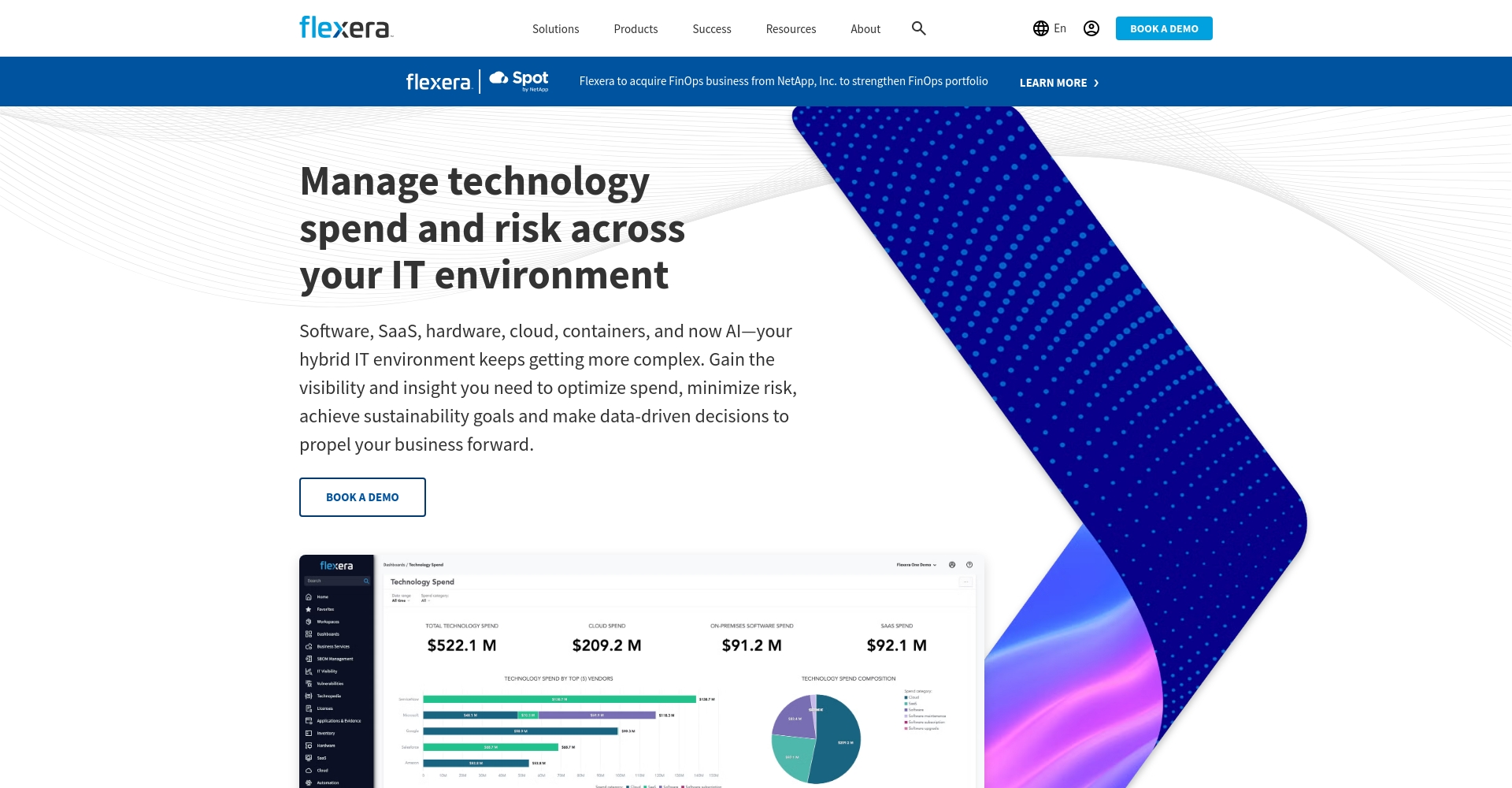Click the 'Manage technology spend' main heading
The image size is (1512, 788).
click(x=492, y=228)
